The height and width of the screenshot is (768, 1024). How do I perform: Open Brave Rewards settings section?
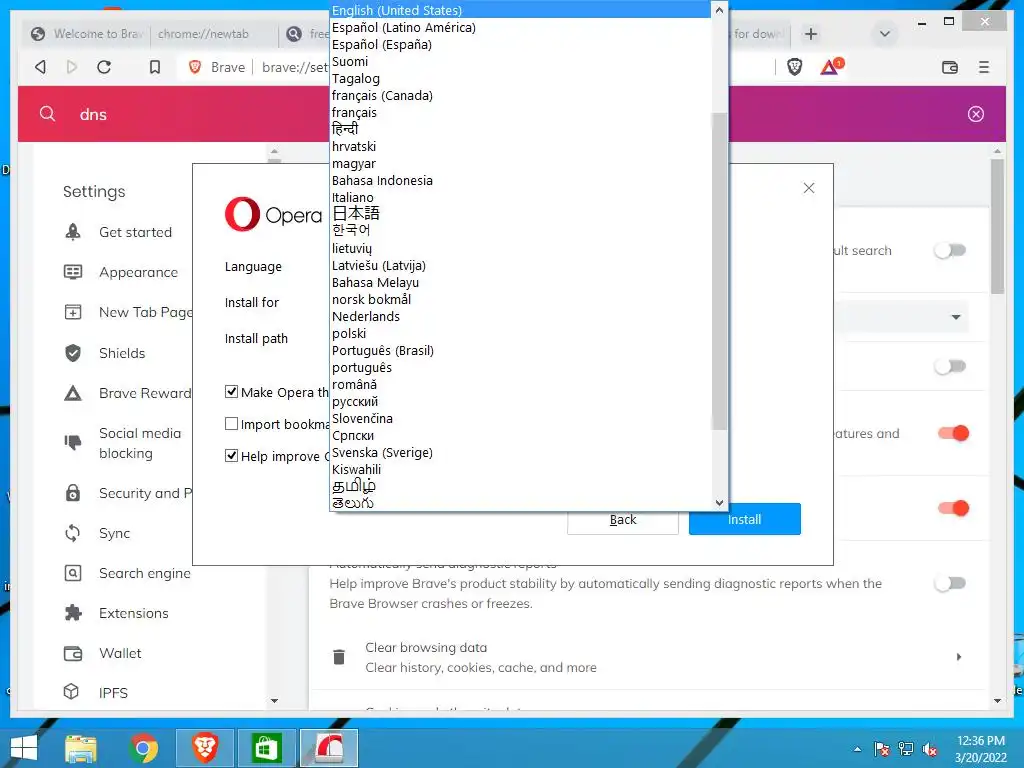(127, 393)
